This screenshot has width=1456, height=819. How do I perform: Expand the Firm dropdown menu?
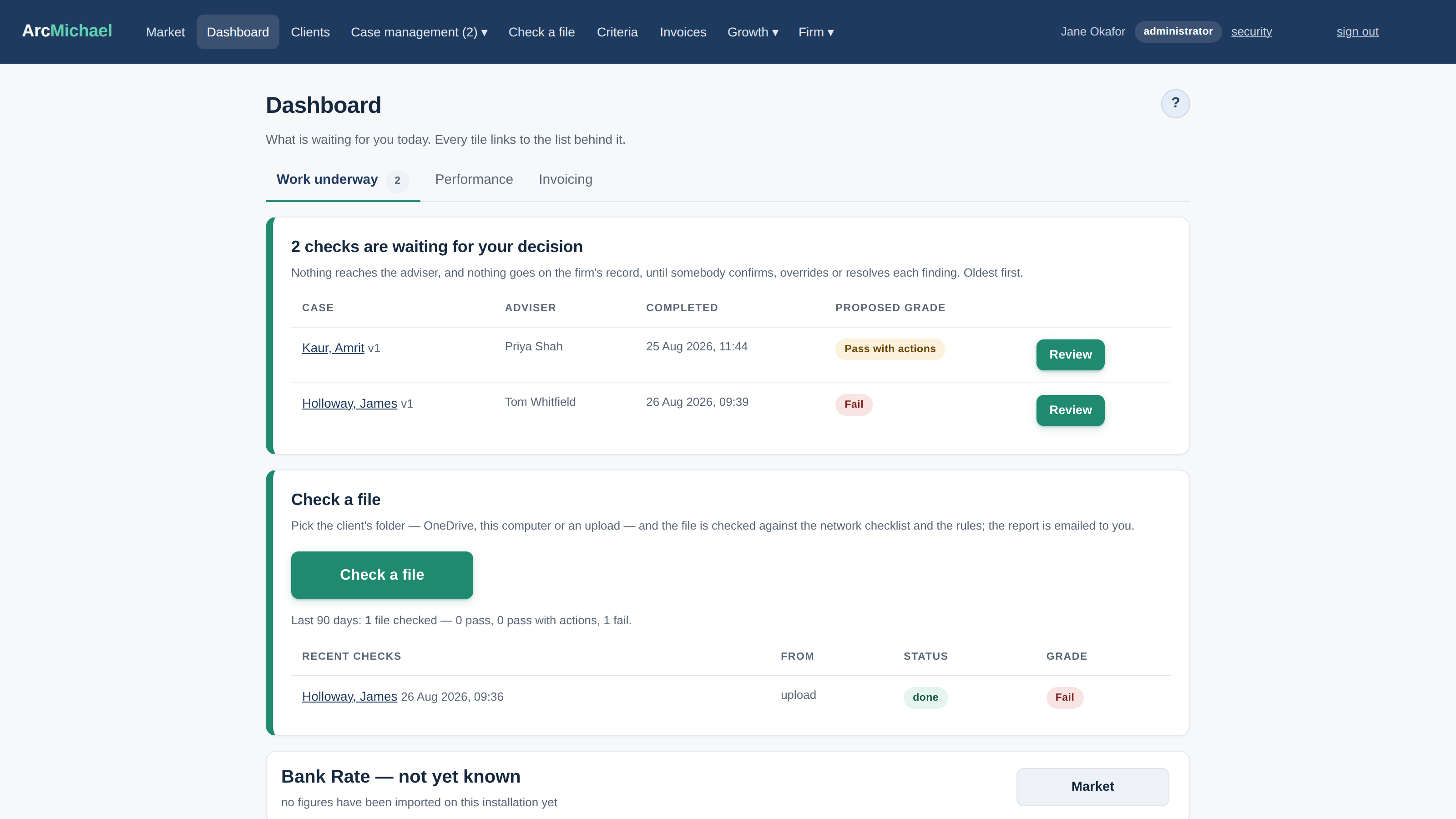(816, 32)
